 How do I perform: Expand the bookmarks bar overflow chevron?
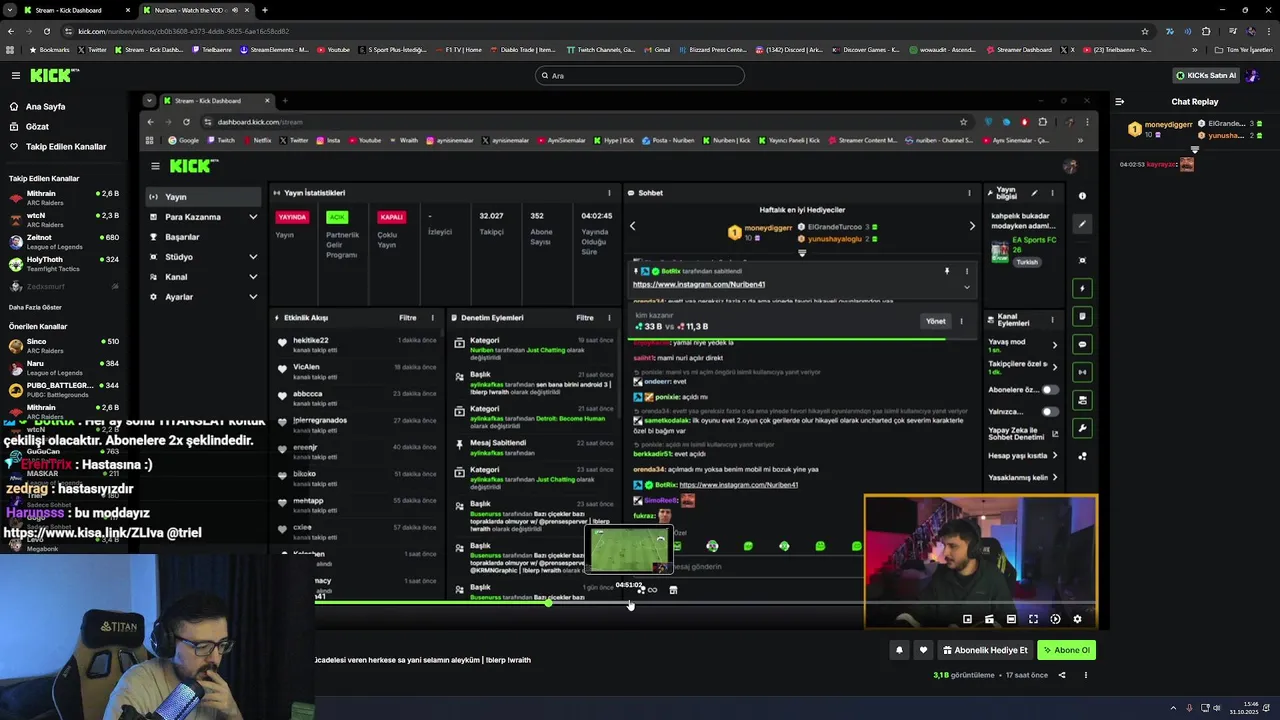(1194, 49)
